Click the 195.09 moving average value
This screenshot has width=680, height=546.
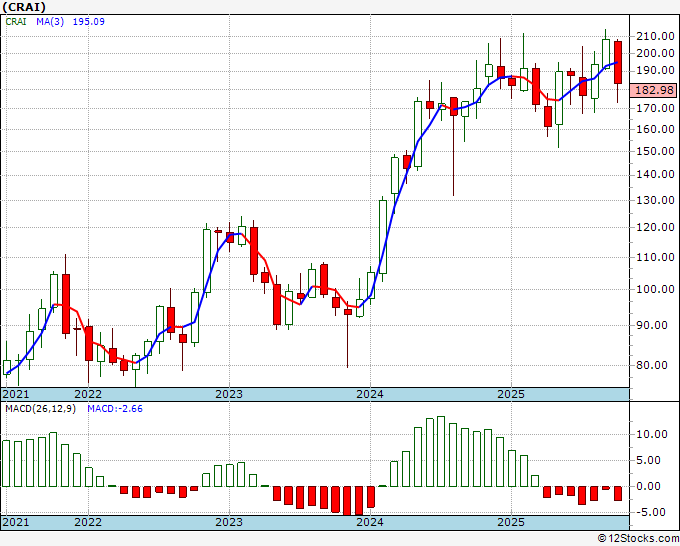[x=88, y=21]
